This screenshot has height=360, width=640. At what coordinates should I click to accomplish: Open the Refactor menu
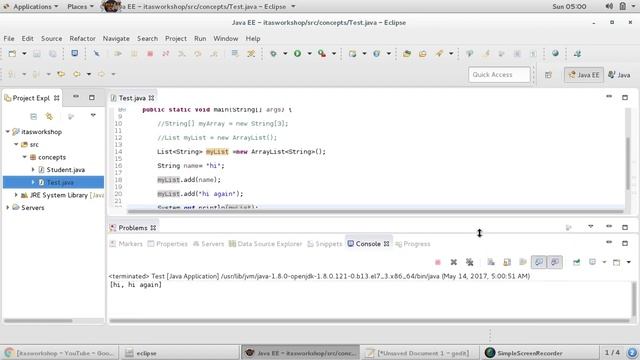point(82,38)
